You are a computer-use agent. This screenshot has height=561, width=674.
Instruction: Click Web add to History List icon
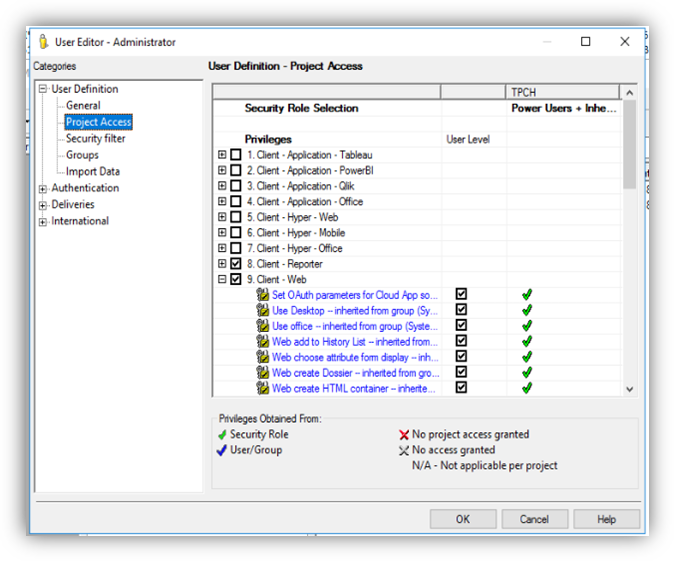(x=264, y=342)
